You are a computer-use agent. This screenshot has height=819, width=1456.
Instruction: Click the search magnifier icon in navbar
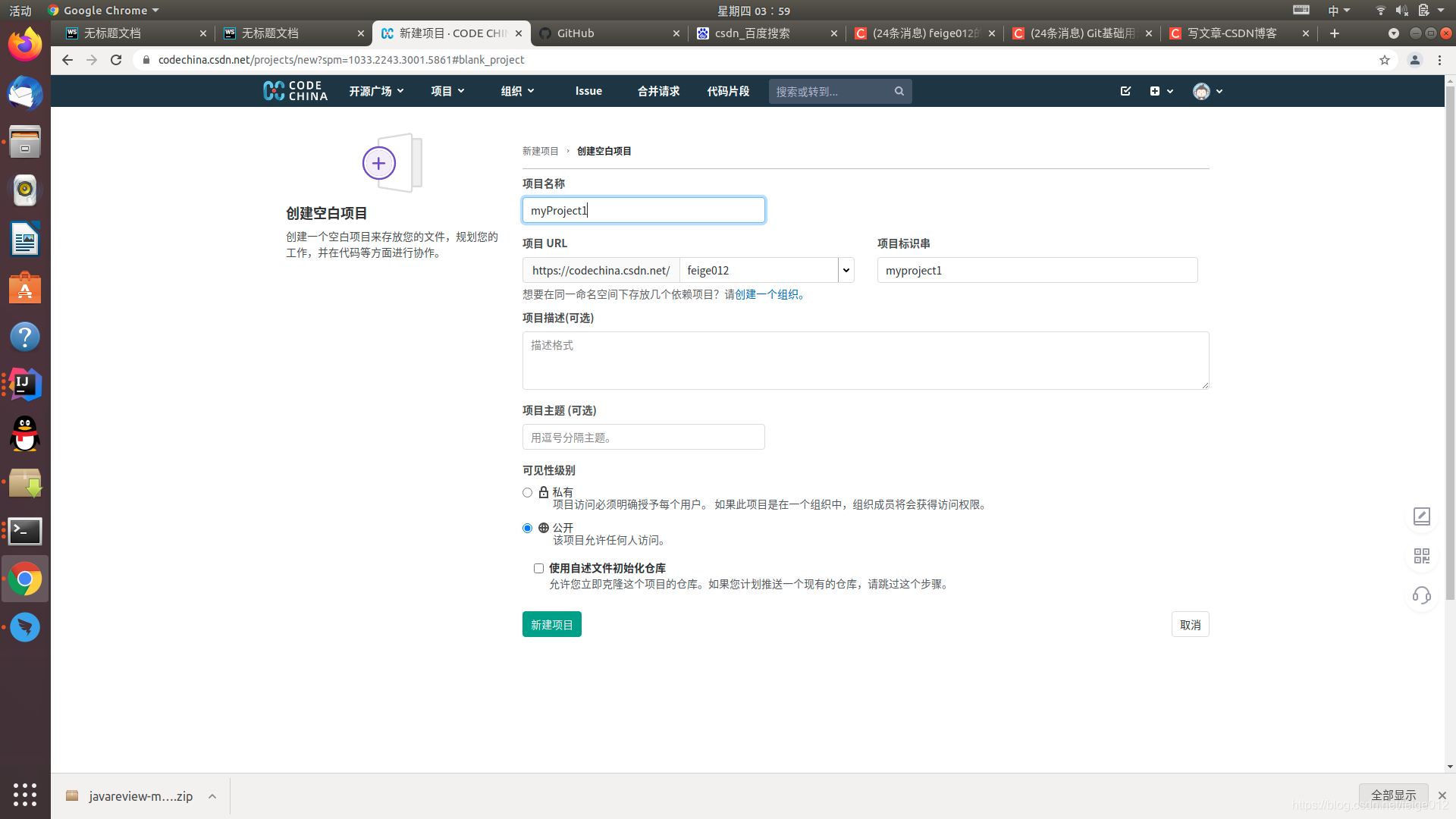(898, 91)
